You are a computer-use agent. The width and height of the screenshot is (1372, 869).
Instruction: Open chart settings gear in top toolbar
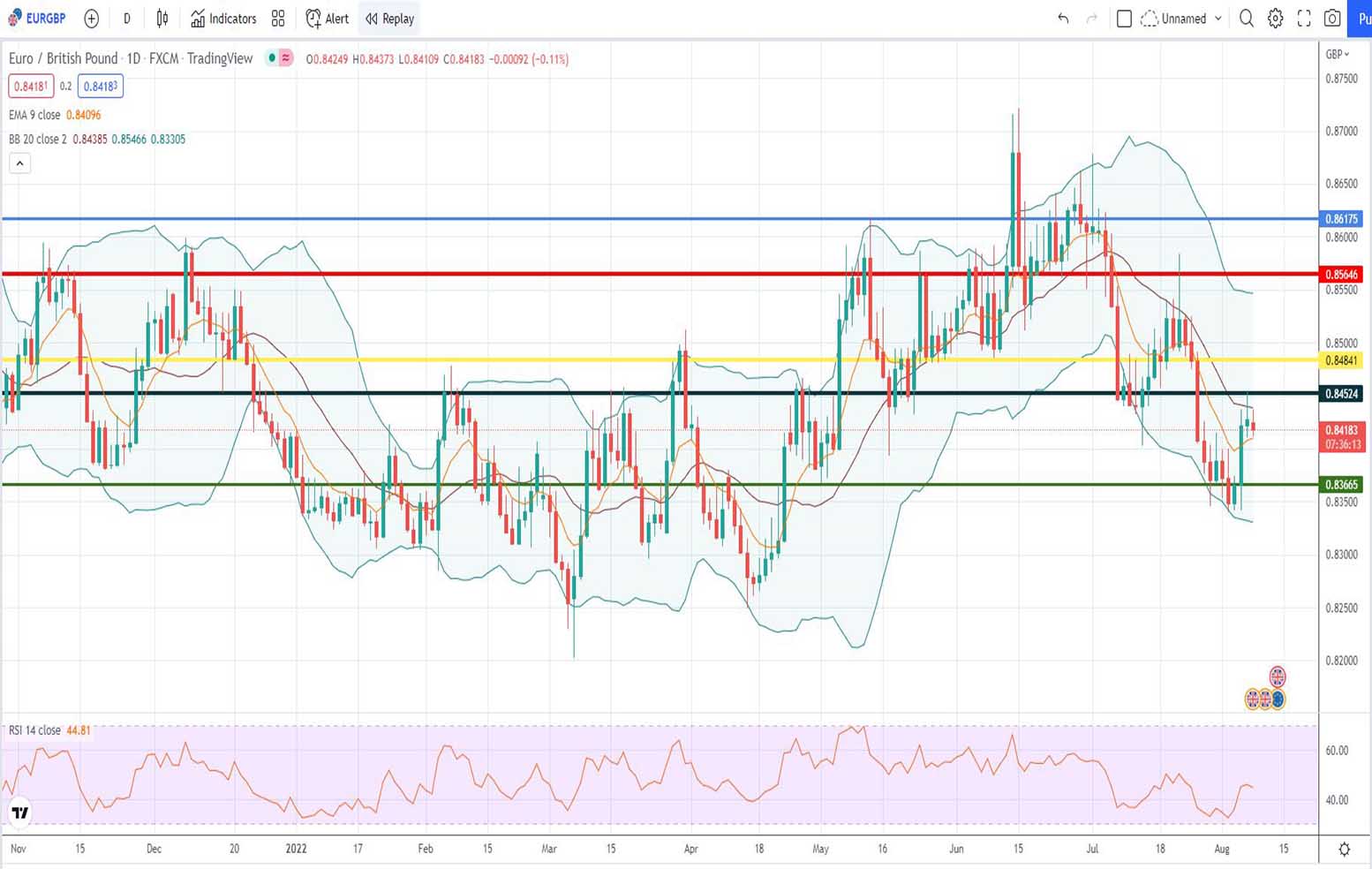[x=1275, y=19]
